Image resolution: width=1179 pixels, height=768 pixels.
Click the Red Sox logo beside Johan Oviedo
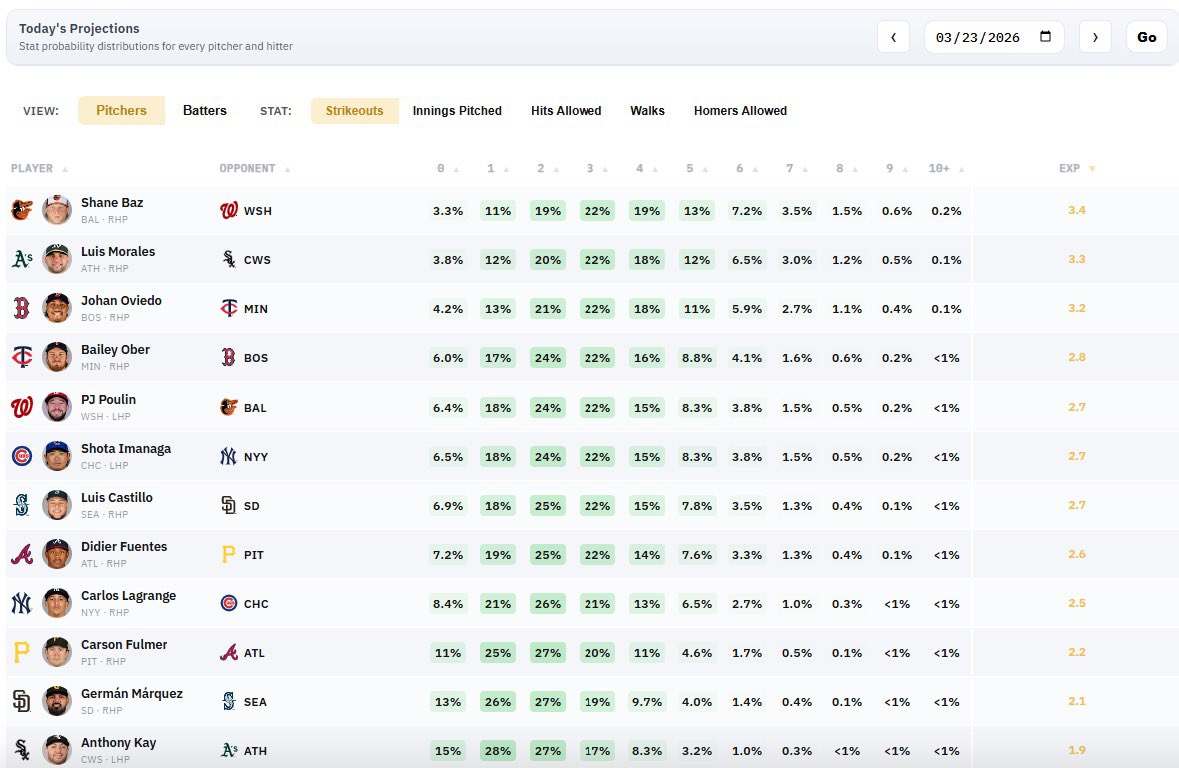pyautogui.click(x=21, y=308)
